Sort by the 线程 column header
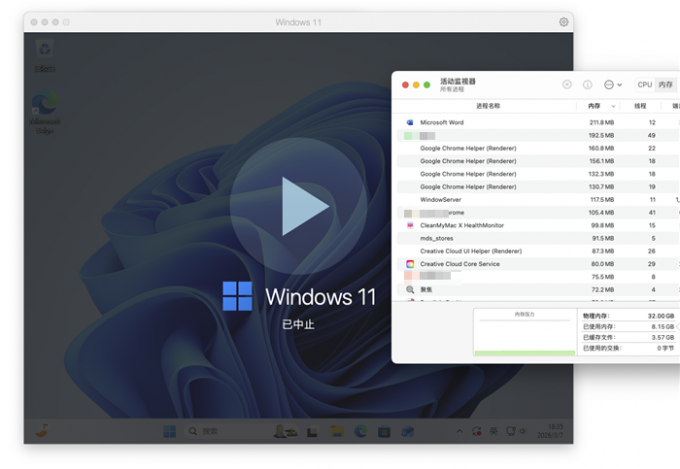The width and height of the screenshot is (680, 469). pyautogui.click(x=640, y=106)
